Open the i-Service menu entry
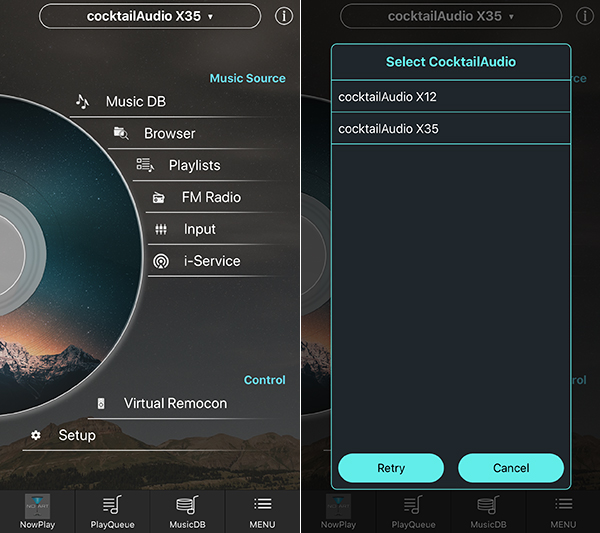 click(212, 261)
